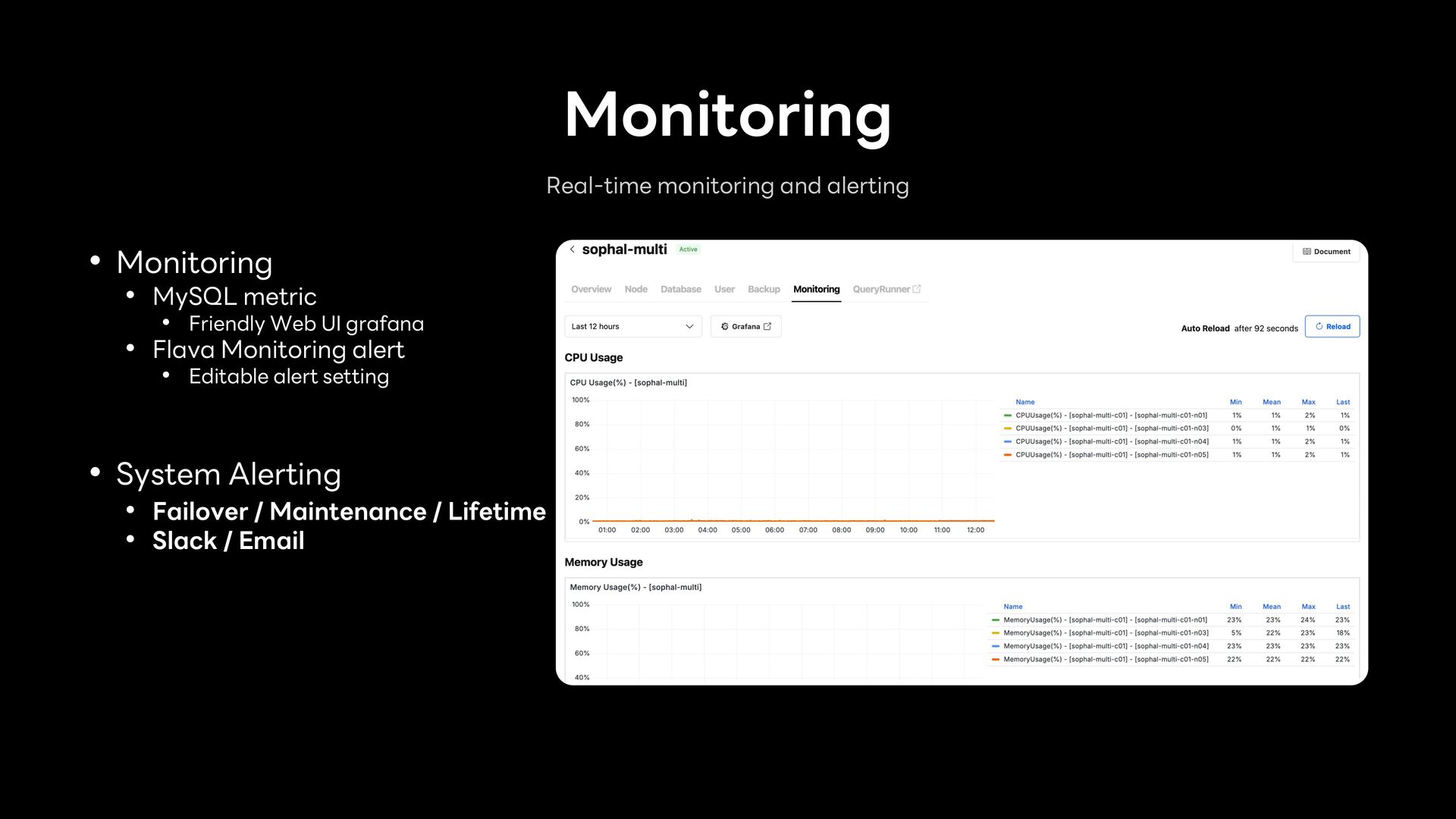Click green swatch of CPUUsage n01 series
1456x819 pixels.
pyautogui.click(x=1007, y=416)
